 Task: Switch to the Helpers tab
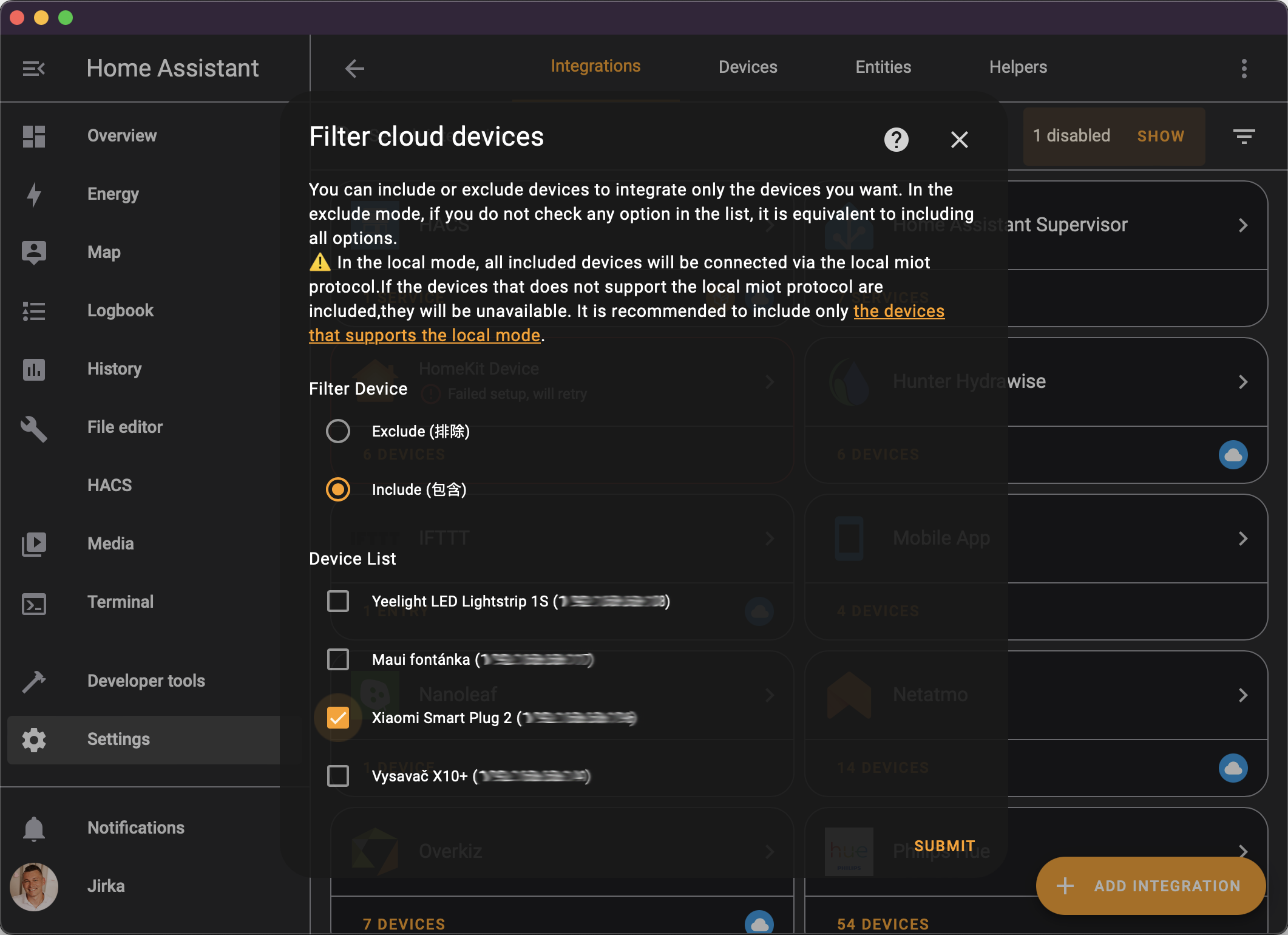click(1018, 67)
